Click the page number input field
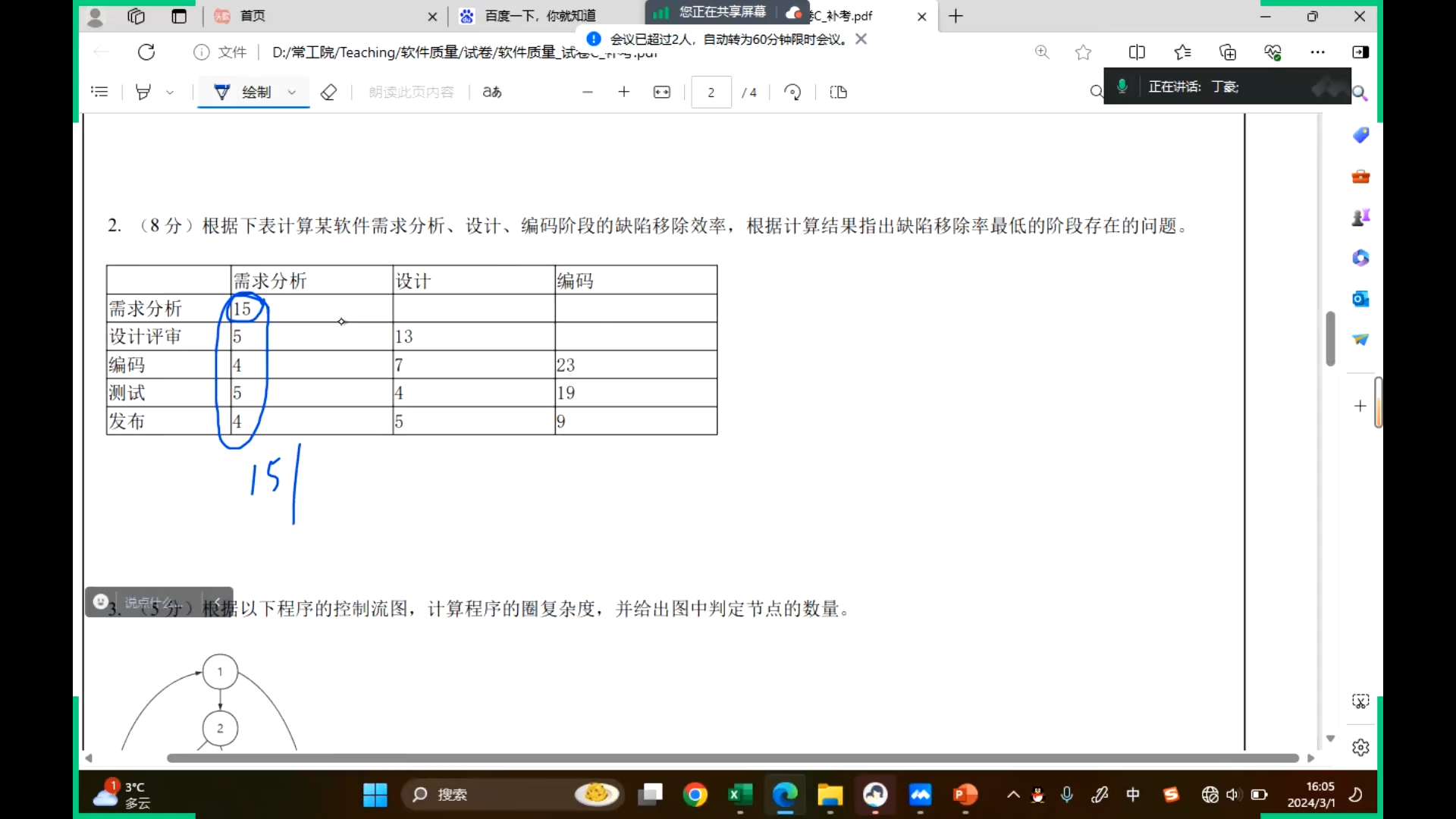Viewport: 1456px width, 819px height. point(711,93)
